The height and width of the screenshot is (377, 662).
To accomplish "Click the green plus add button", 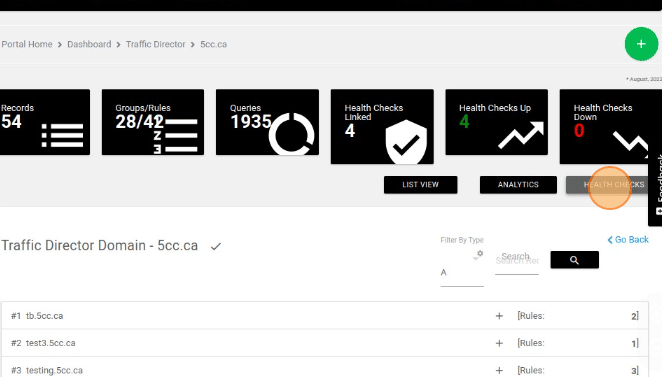I will point(641,44).
